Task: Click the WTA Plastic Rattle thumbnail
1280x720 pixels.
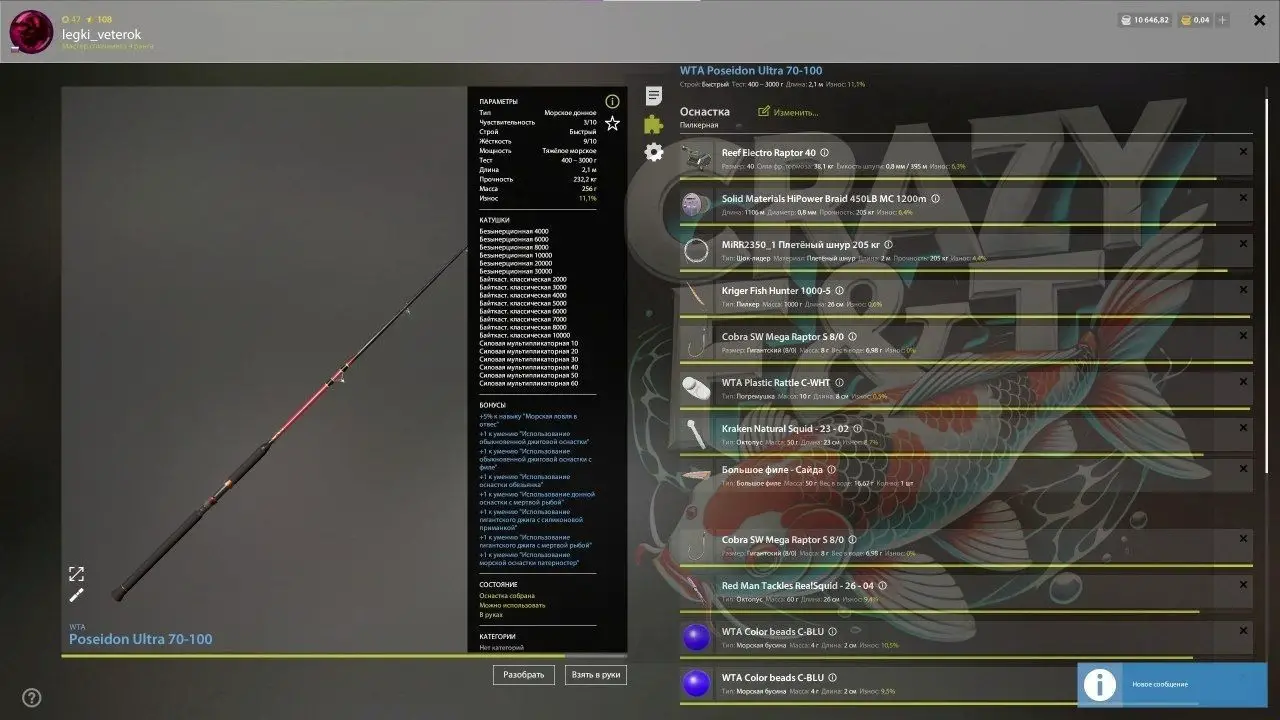Action: click(x=695, y=389)
